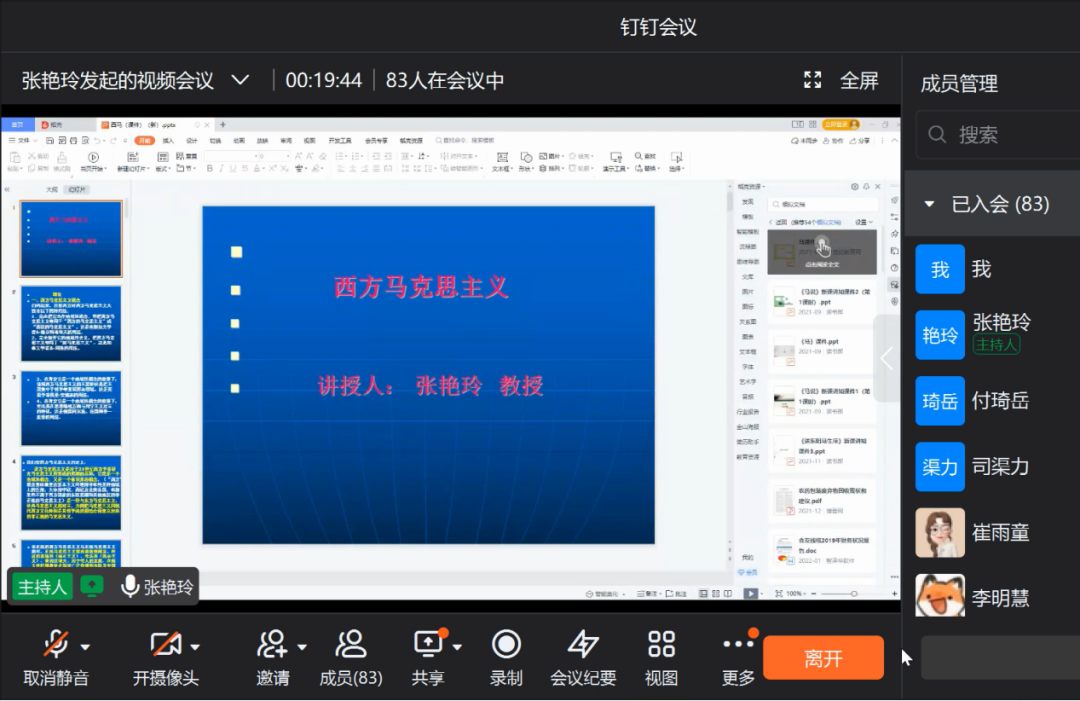Enter fullscreen with 全屏

[841, 80]
